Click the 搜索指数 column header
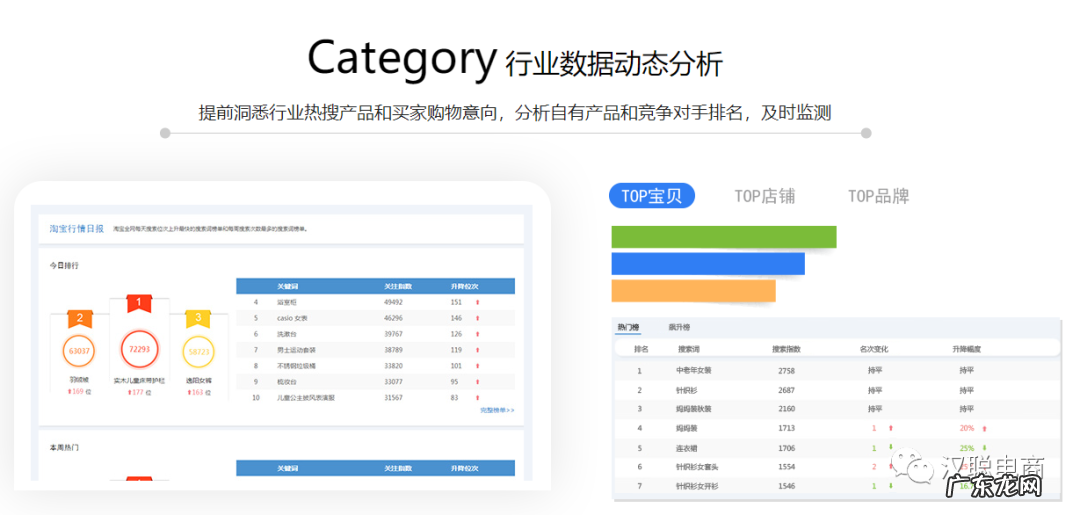The width and height of the screenshot is (1080, 515). (786, 349)
